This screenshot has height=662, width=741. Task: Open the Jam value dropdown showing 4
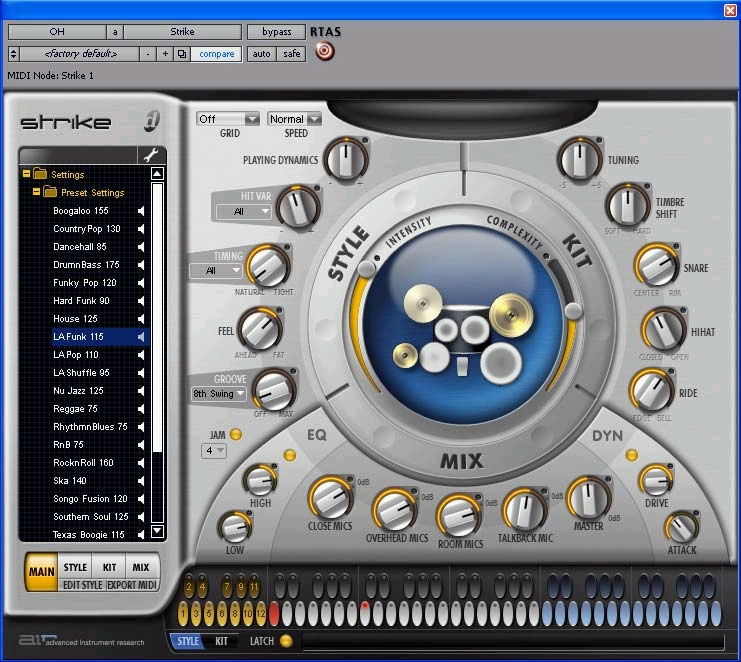pos(214,450)
